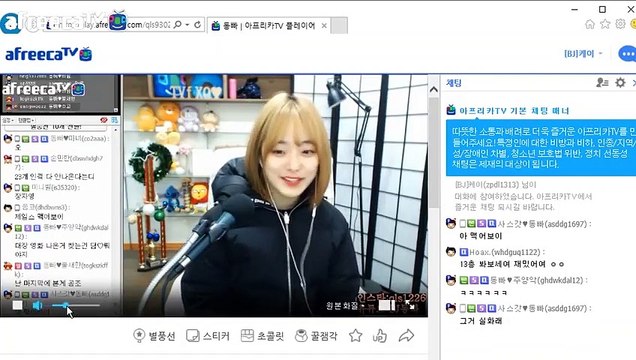
Task: Go to the browser Home page icon
Action: coord(590,24)
